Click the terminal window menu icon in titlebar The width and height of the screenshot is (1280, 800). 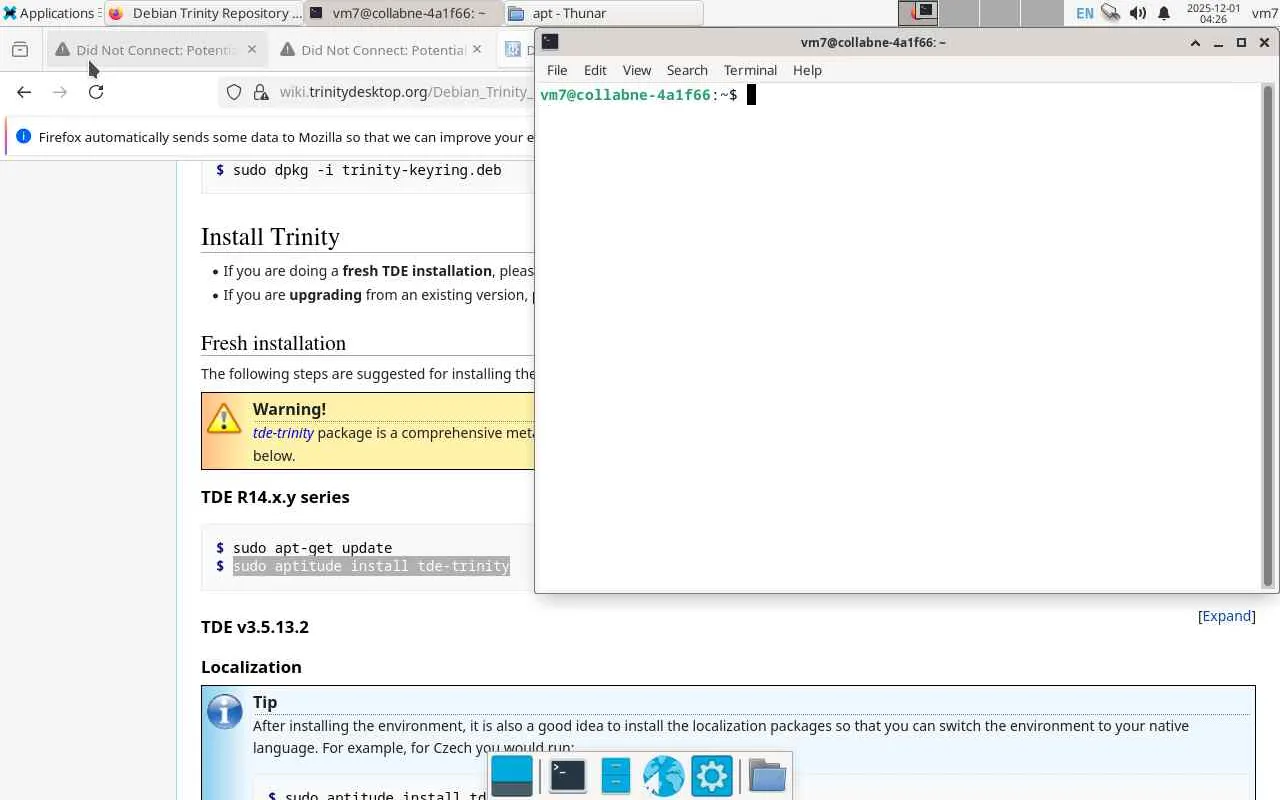550,42
